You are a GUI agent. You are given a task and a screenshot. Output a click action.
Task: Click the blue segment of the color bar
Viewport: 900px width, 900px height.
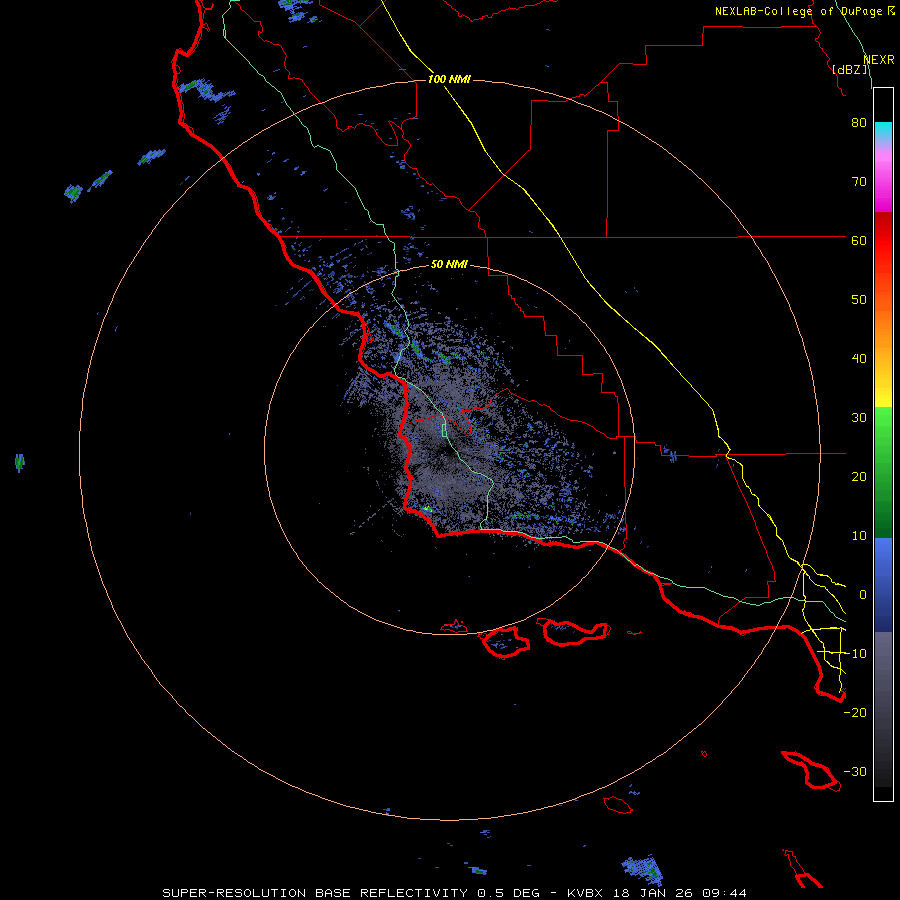pyautogui.click(x=883, y=585)
